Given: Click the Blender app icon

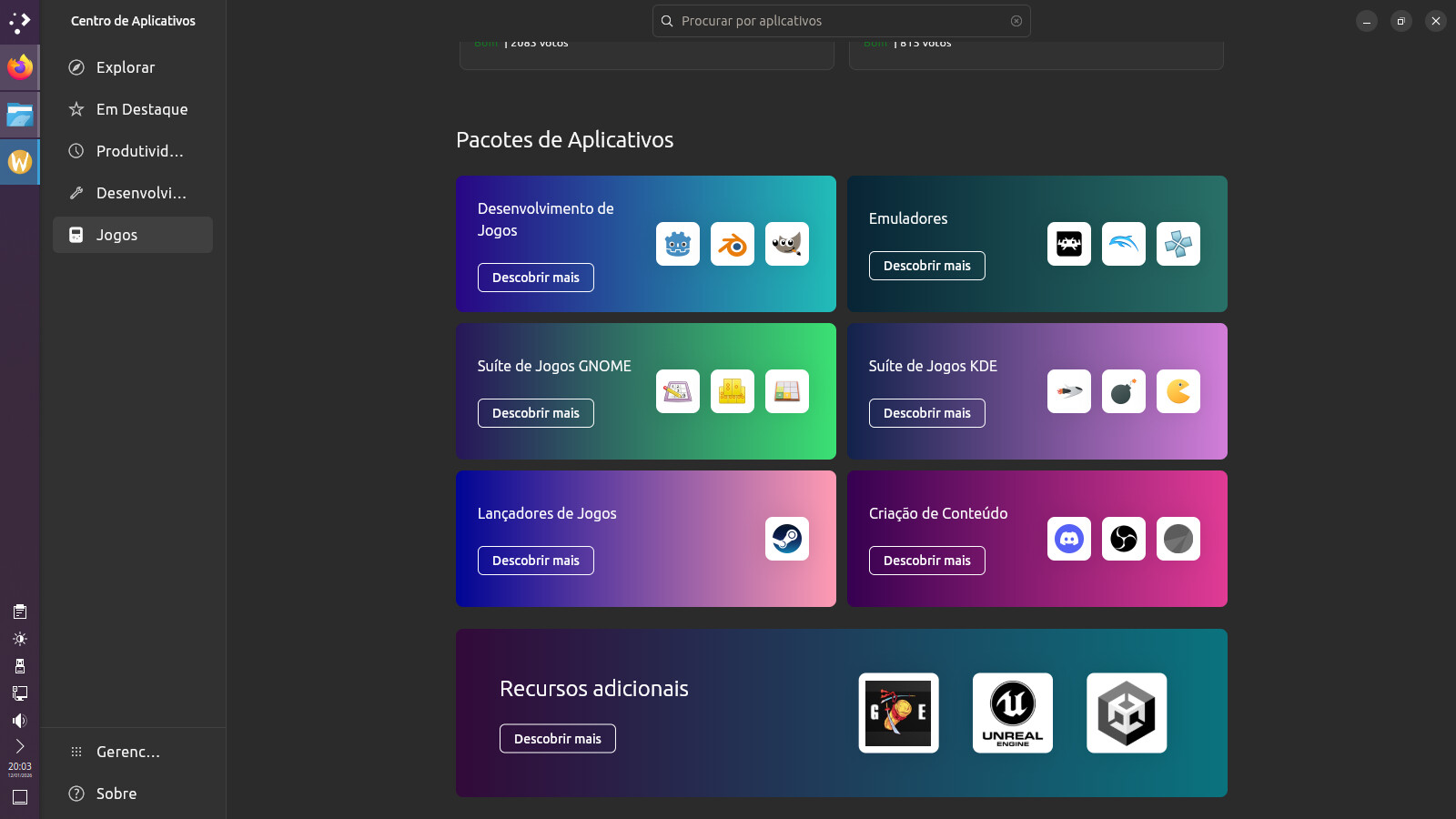Looking at the screenshot, I should pos(733,244).
